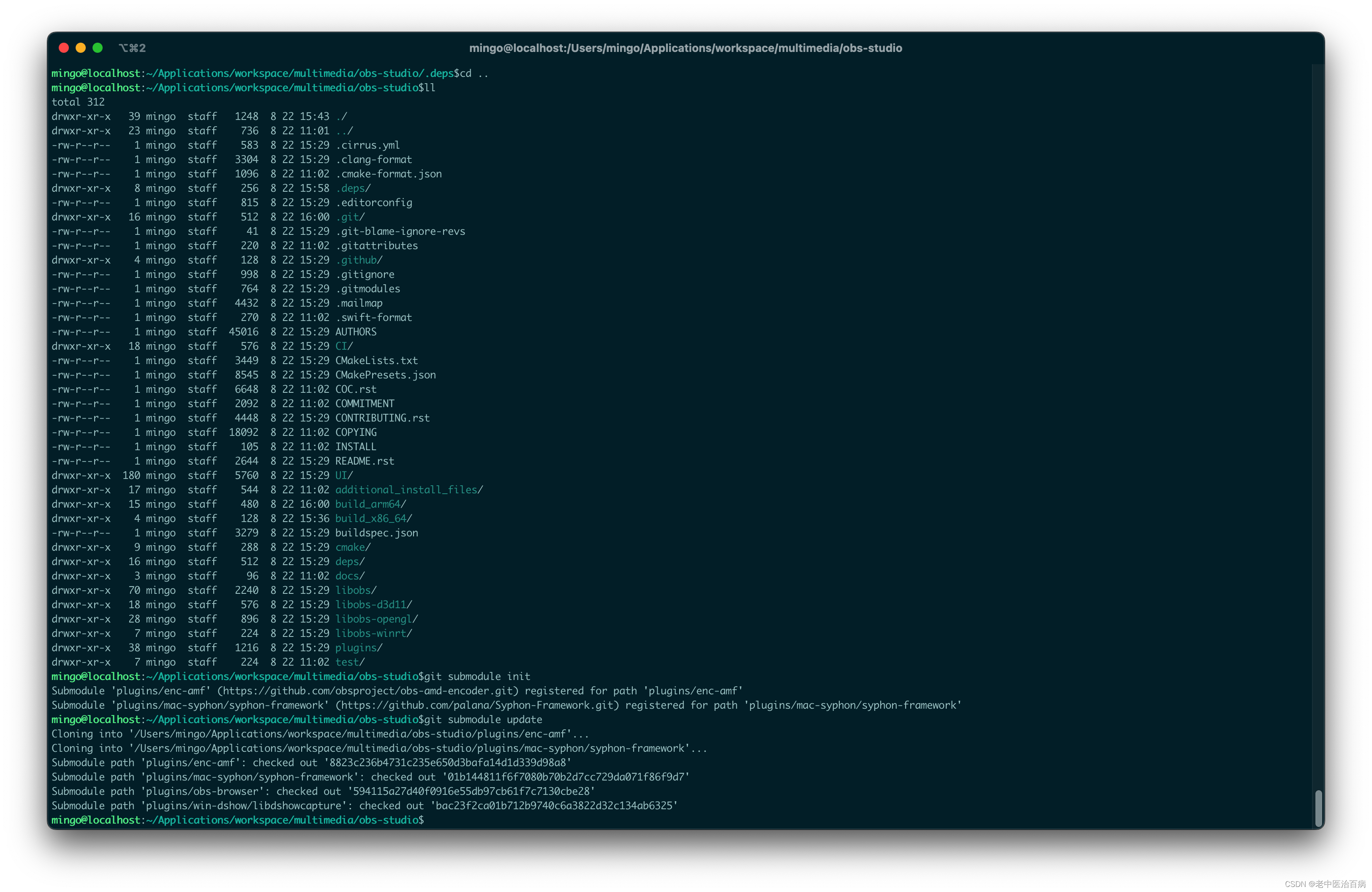
Task: Click the first 'Cloning into' enc-amf path line
Action: [x=321, y=734]
